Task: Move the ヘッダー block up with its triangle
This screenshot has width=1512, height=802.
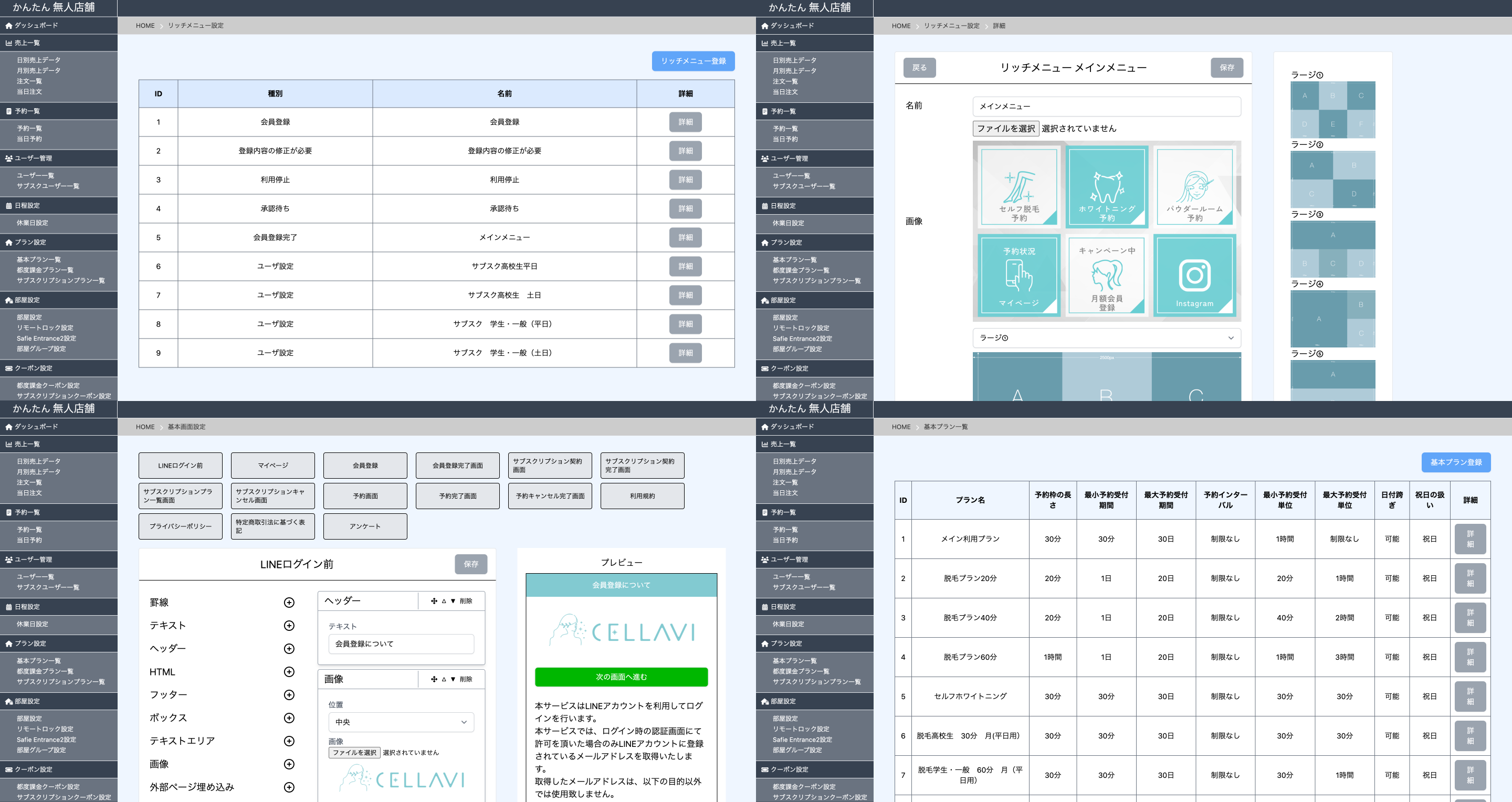Action: coord(444,601)
